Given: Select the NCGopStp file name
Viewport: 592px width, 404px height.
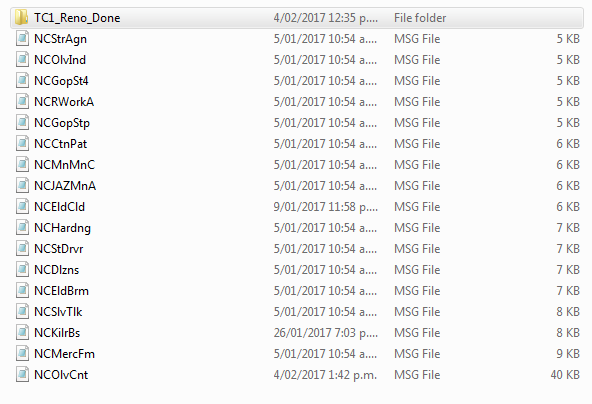Looking at the screenshot, I should [62, 123].
